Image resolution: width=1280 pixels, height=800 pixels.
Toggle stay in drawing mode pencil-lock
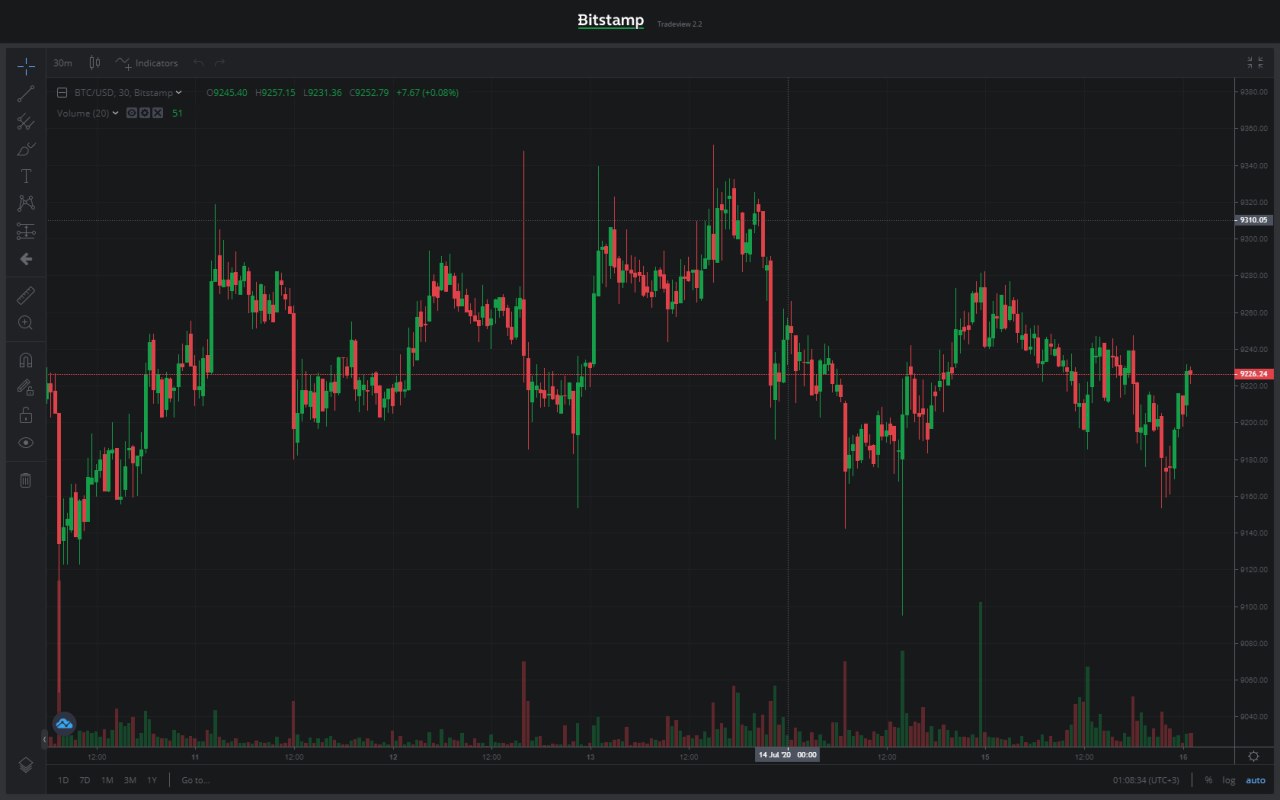click(26, 388)
